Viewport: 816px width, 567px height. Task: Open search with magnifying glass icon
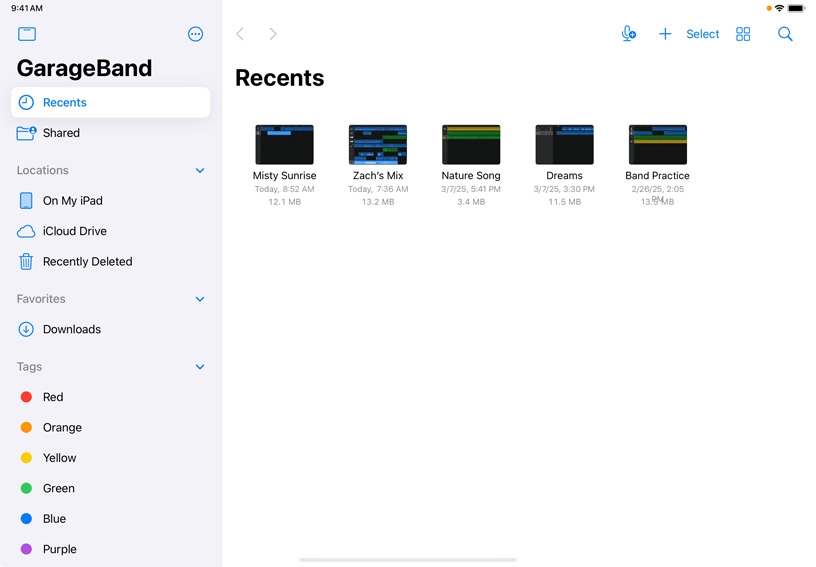coord(785,34)
